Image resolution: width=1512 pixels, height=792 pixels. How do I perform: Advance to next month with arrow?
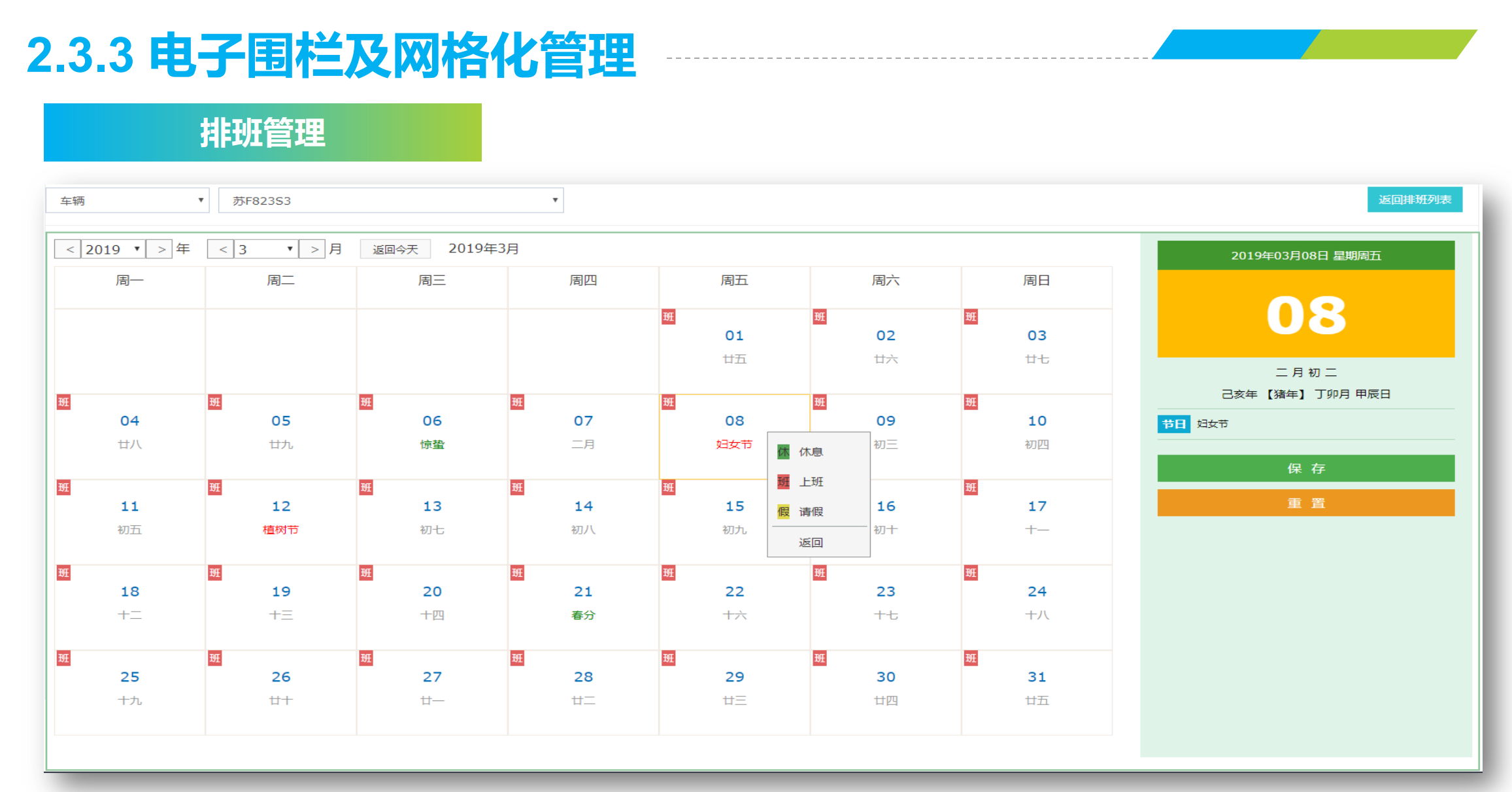313,249
